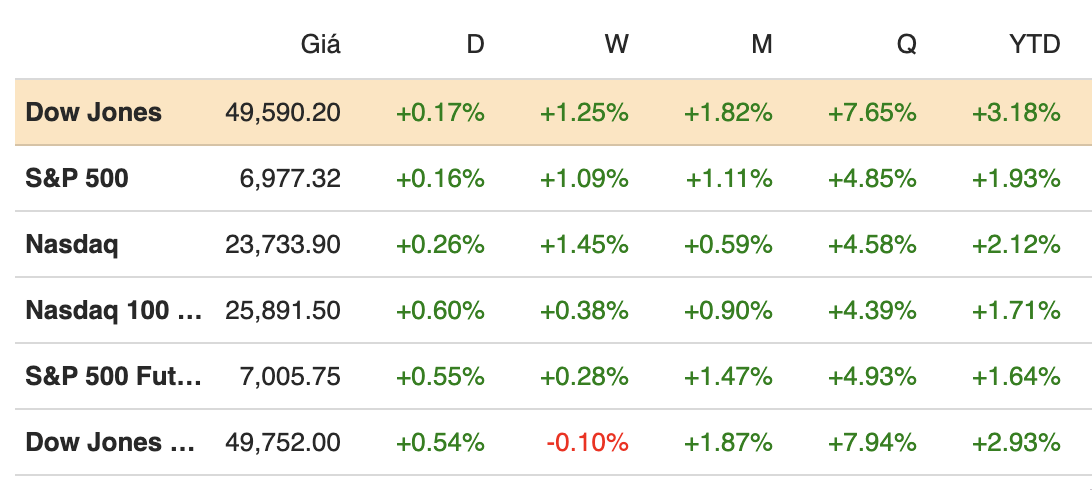Sort by the Giá column header
This screenshot has height=490, width=1092.
coord(320,45)
